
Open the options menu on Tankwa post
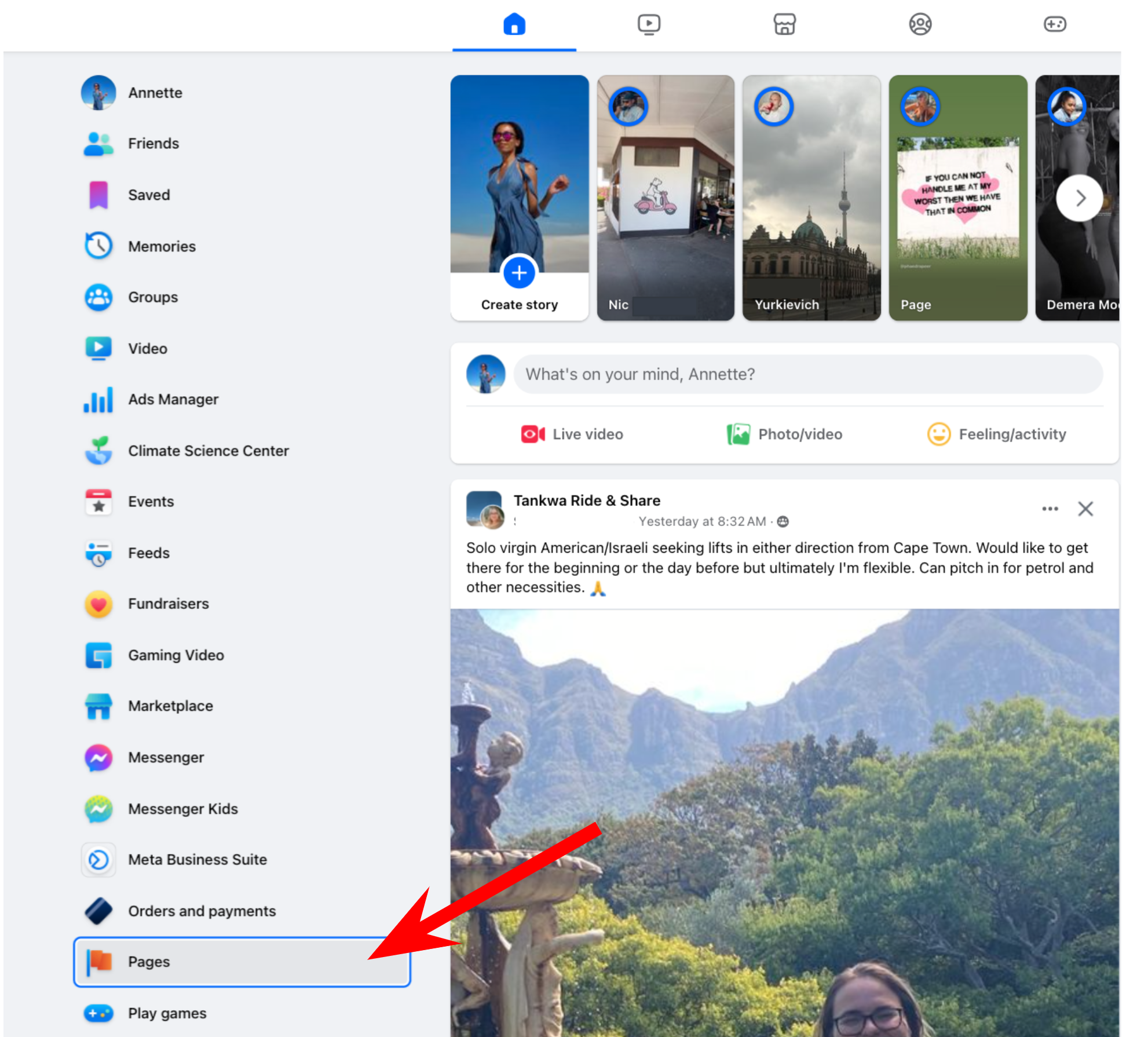(x=1050, y=509)
